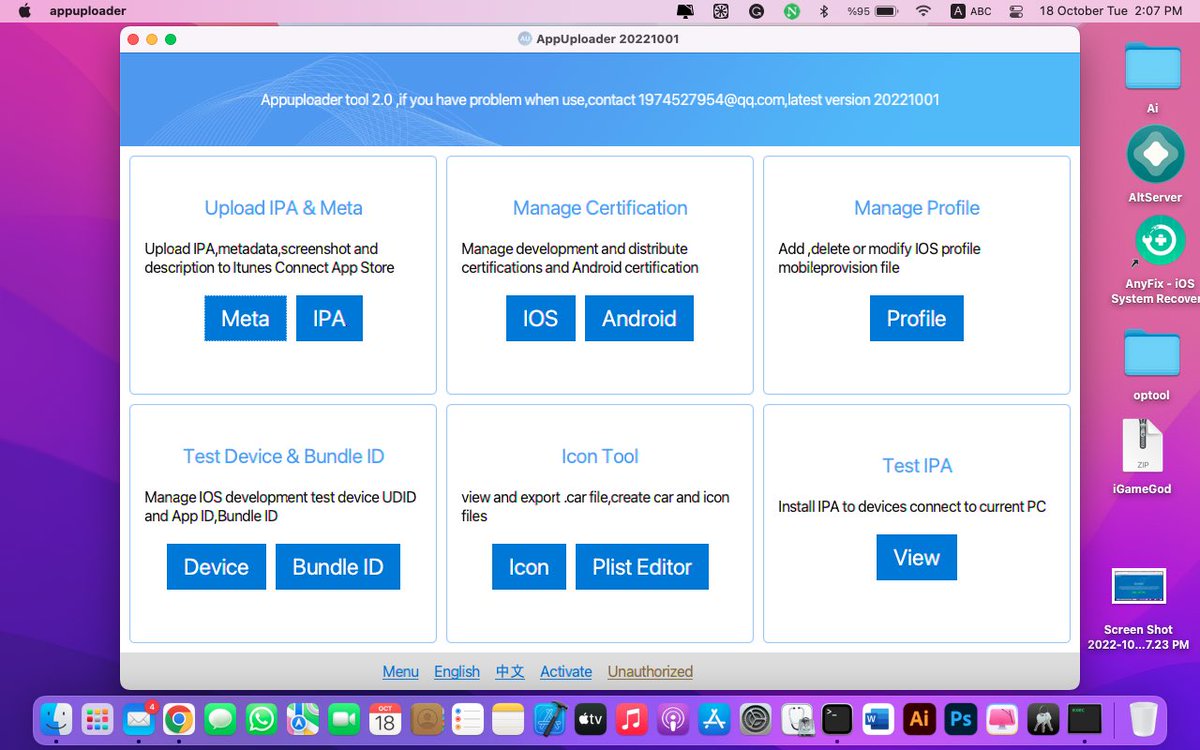Open Control Center in menu bar
Image resolution: width=1200 pixels, height=750 pixels.
pos(1016,11)
